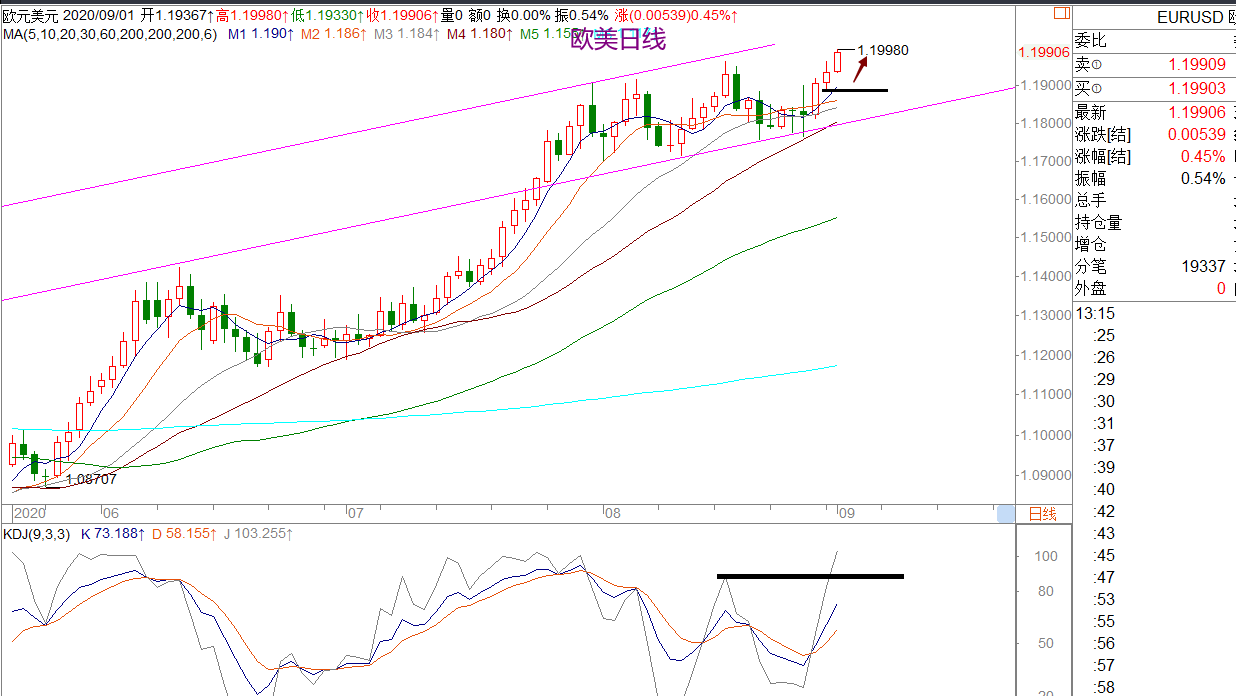Viewport: 1236px width, 696px height.
Task: Click the D 58.155 value
Action: 183,534
